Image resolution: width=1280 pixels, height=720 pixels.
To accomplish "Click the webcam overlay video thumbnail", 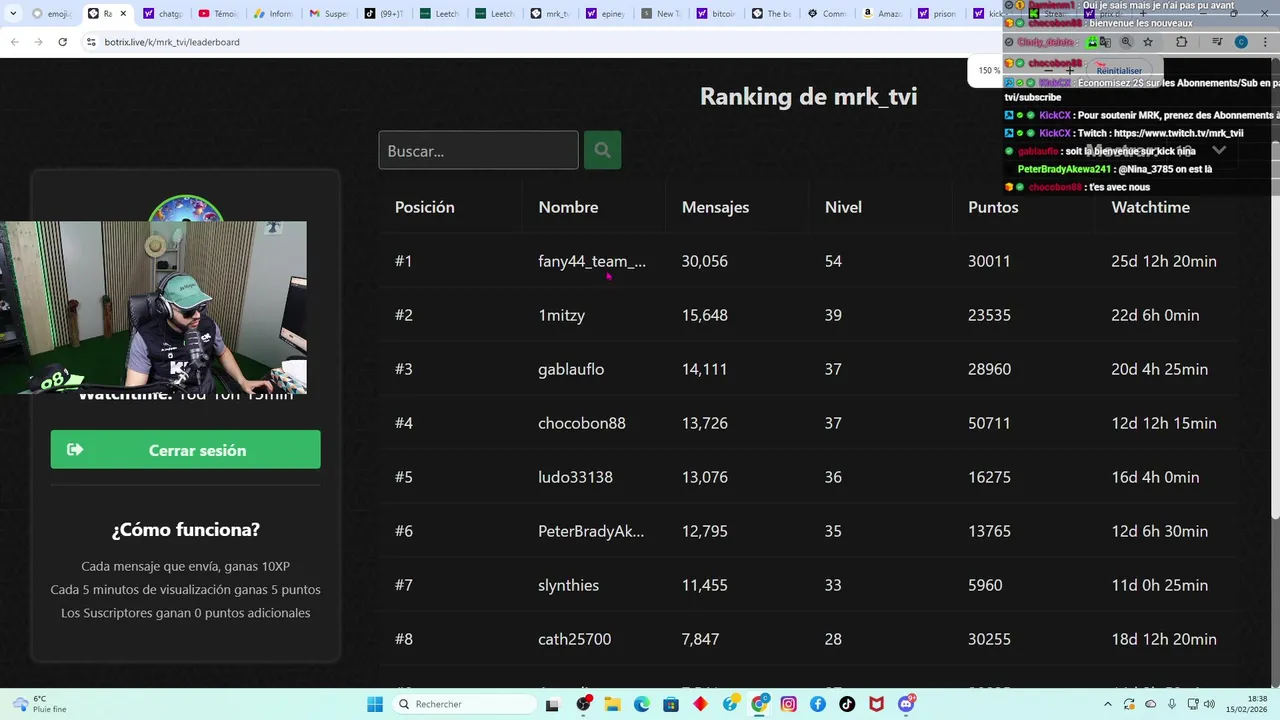I will pos(153,307).
